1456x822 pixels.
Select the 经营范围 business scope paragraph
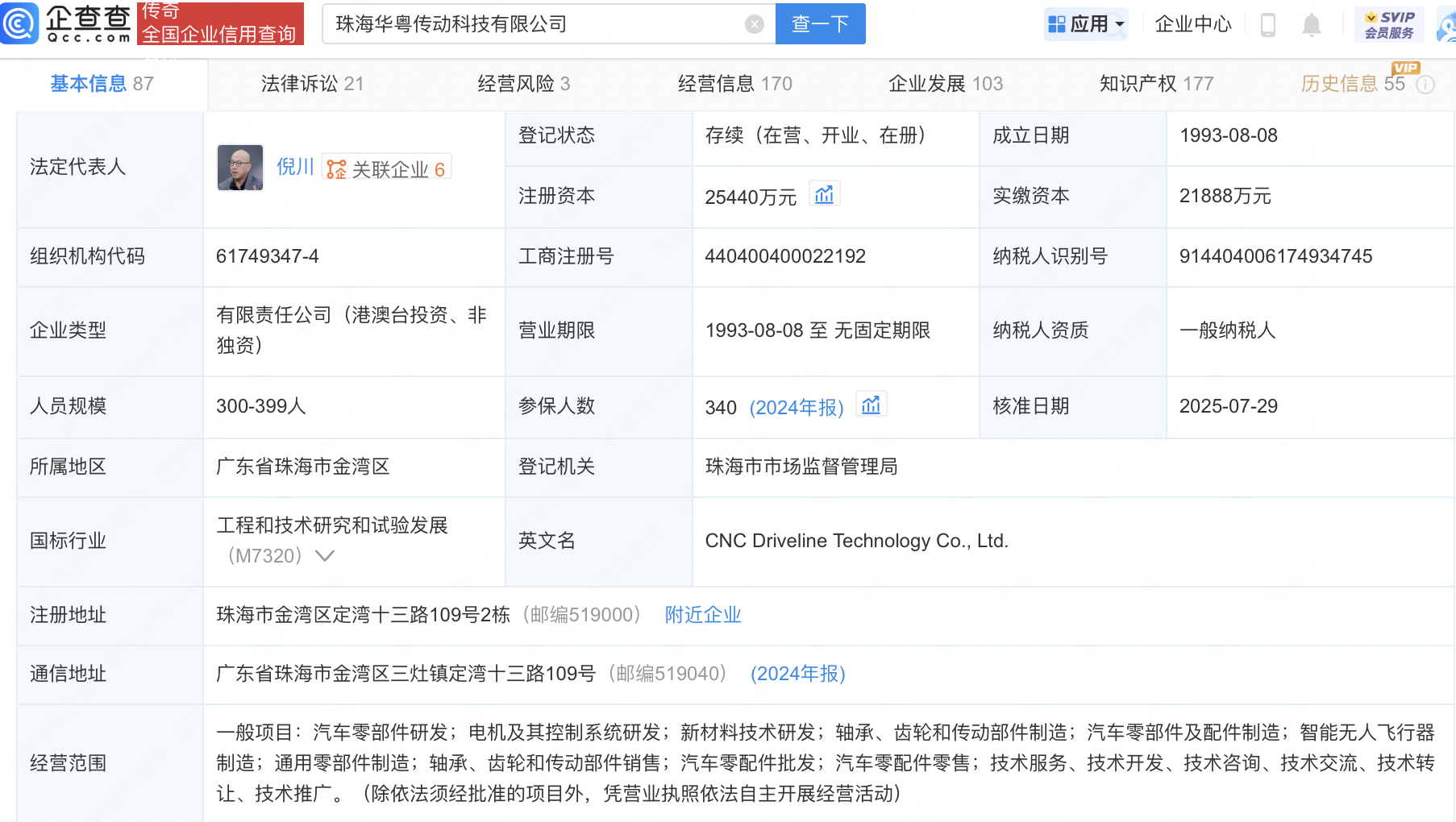pos(826,763)
